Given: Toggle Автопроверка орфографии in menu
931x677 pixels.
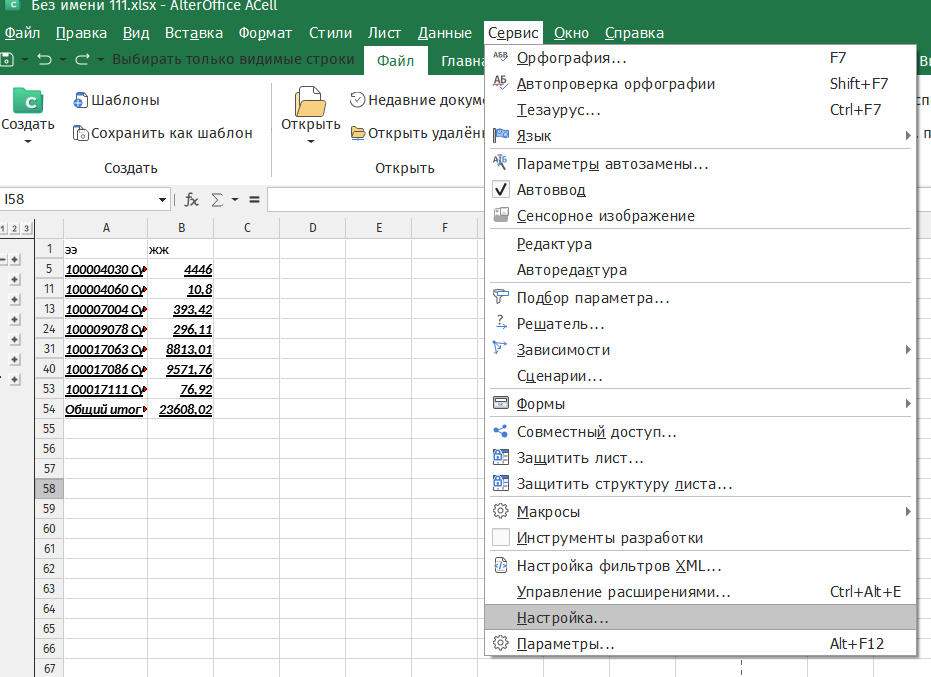Looking at the screenshot, I should point(615,84).
